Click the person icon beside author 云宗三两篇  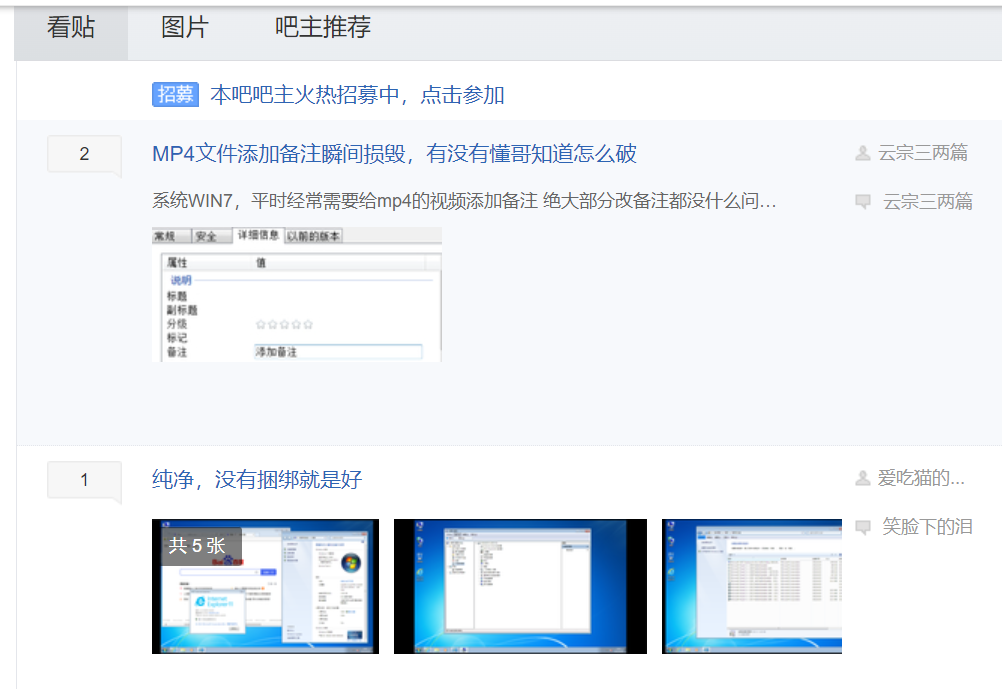click(x=863, y=153)
